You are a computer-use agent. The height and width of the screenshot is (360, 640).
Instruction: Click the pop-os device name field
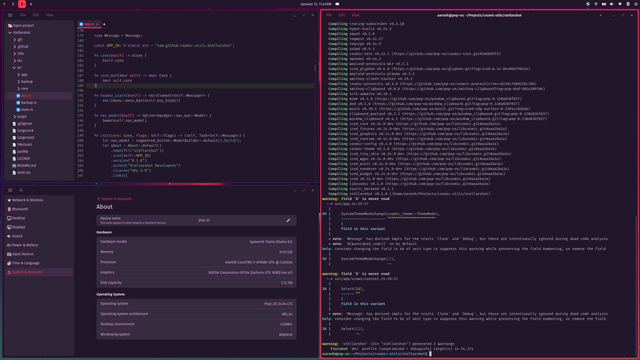pos(204,220)
